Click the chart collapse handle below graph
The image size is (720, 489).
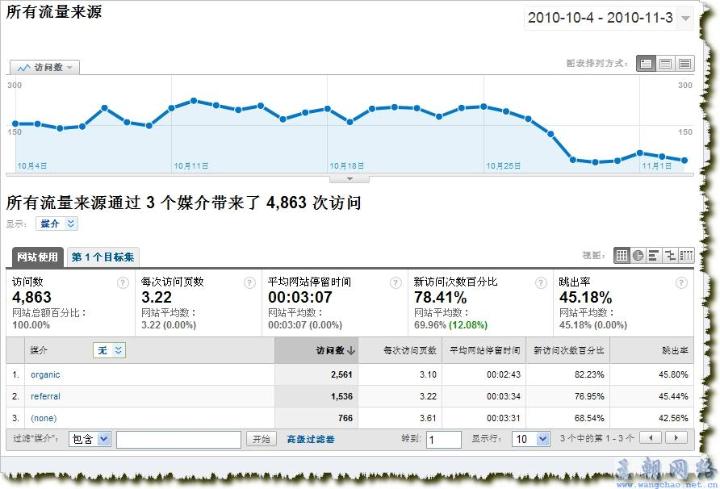point(349,179)
